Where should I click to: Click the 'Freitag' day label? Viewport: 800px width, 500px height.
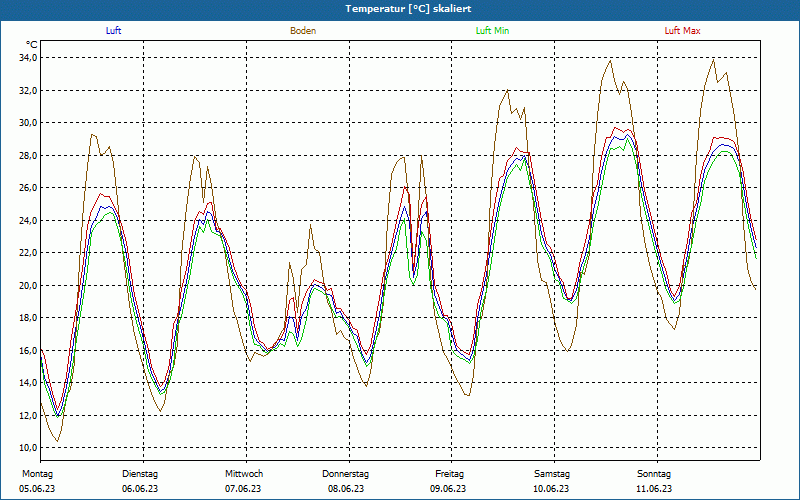[x=449, y=474]
